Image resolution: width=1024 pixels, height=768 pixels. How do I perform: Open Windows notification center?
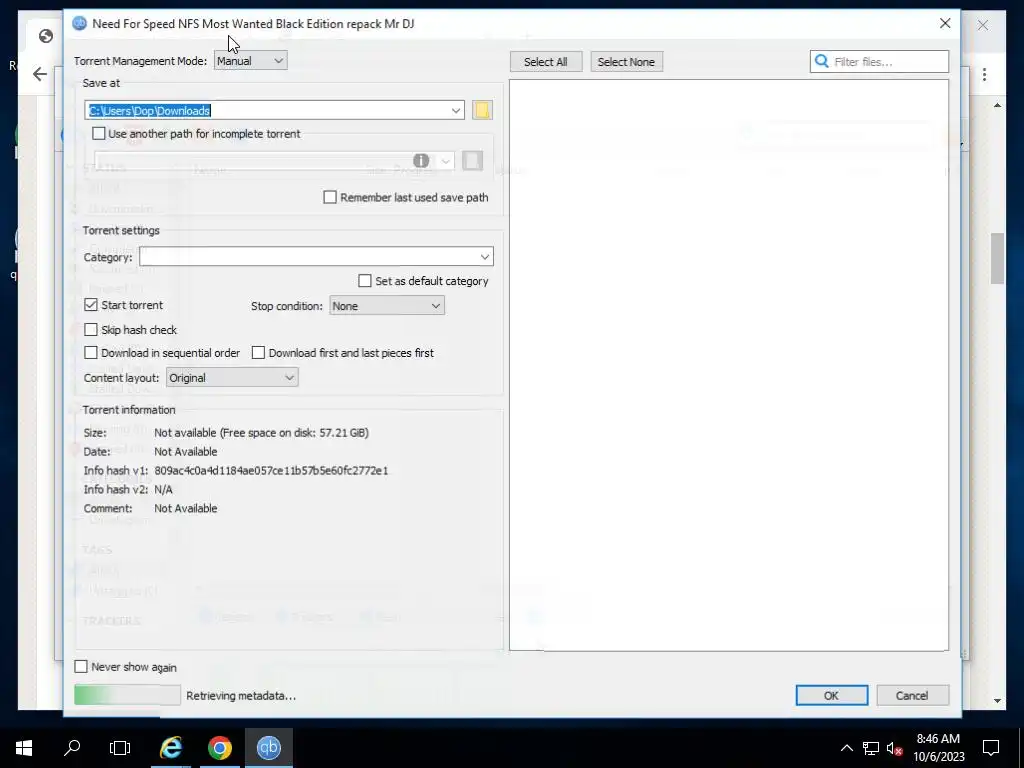tap(991, 748)
